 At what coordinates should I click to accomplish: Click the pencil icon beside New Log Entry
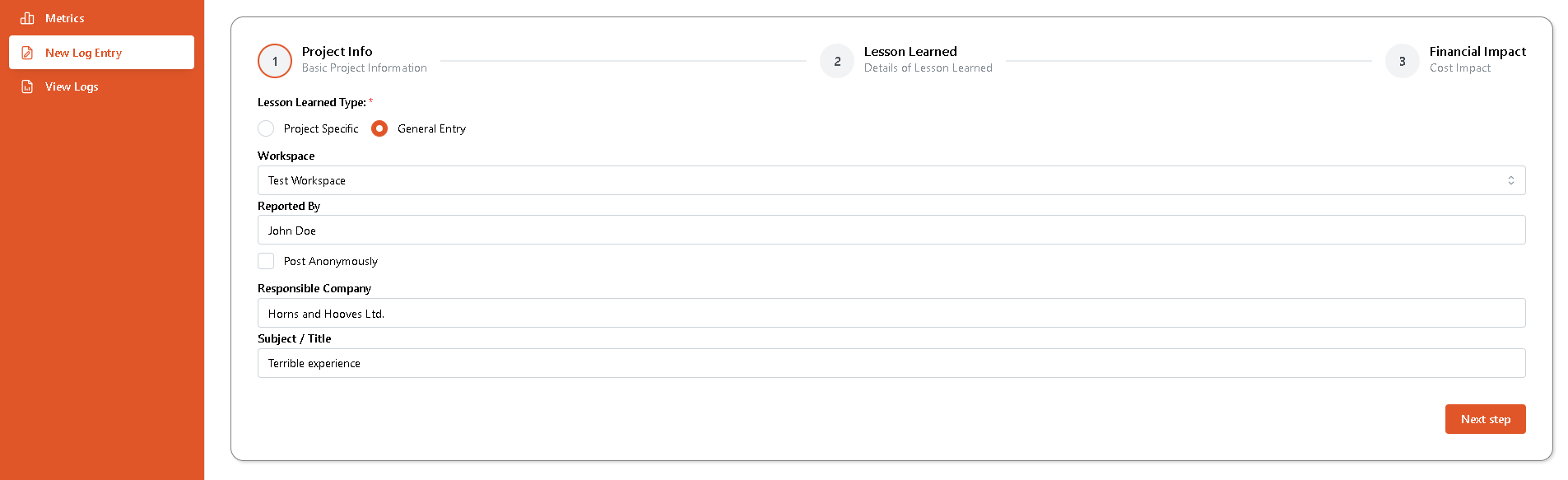(x=26, y=51)
